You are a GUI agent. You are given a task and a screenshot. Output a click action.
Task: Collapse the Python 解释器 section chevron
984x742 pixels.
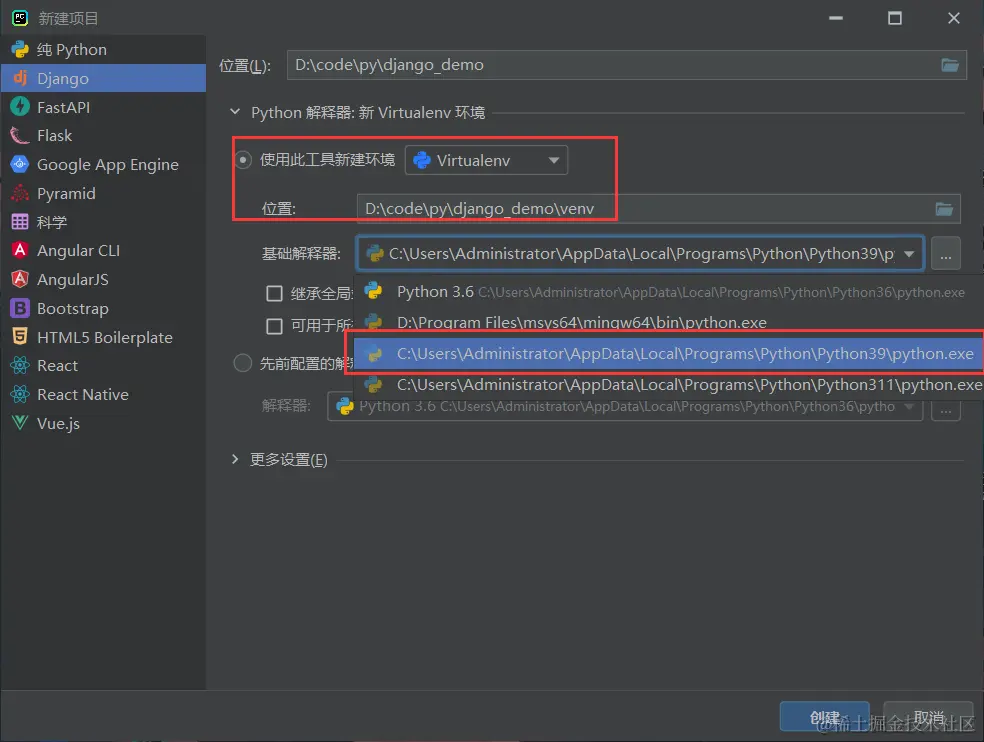(235, 112)
